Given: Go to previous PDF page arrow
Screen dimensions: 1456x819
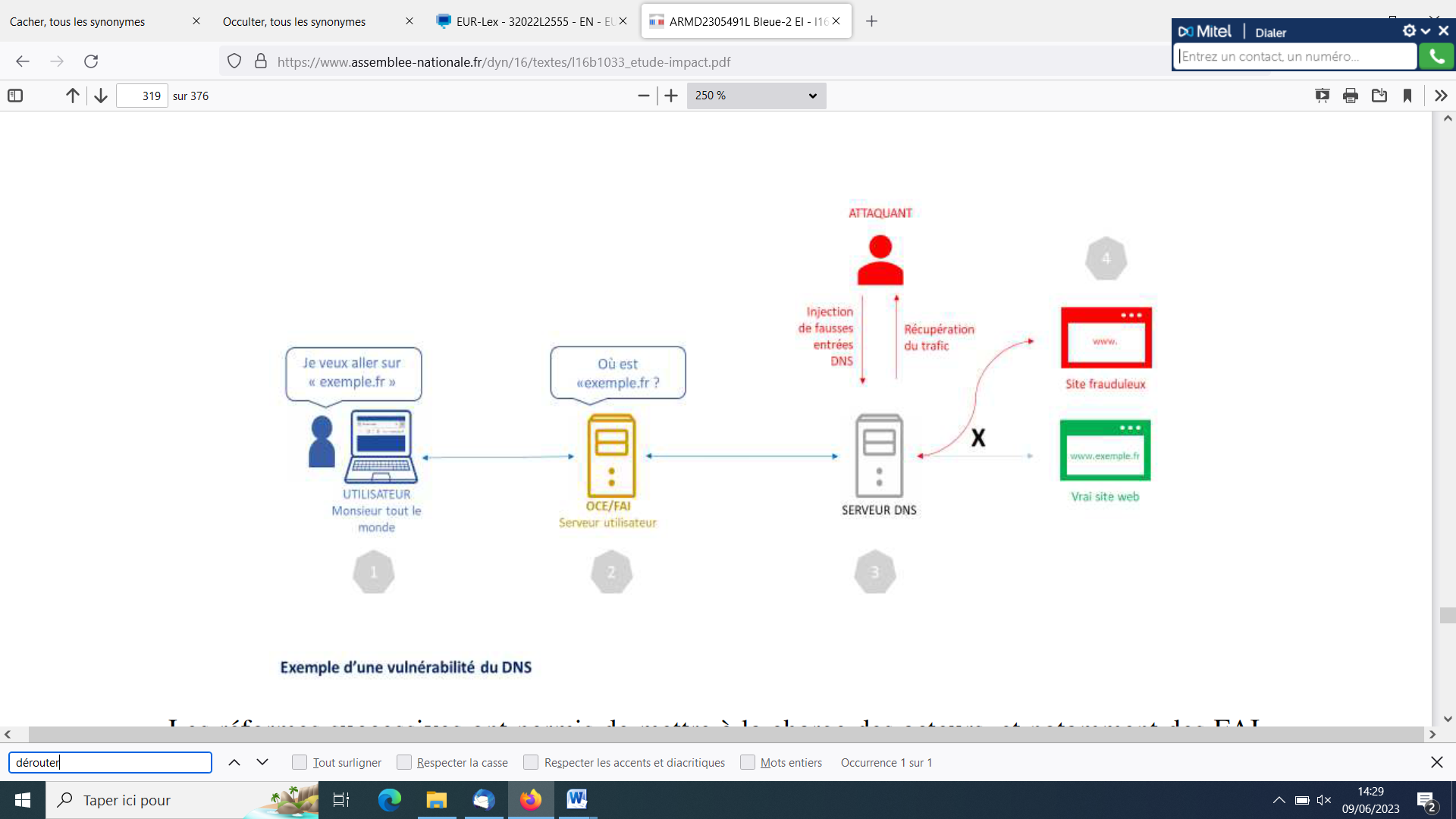Looking at the screenshot, I should [x=72, y=96].
